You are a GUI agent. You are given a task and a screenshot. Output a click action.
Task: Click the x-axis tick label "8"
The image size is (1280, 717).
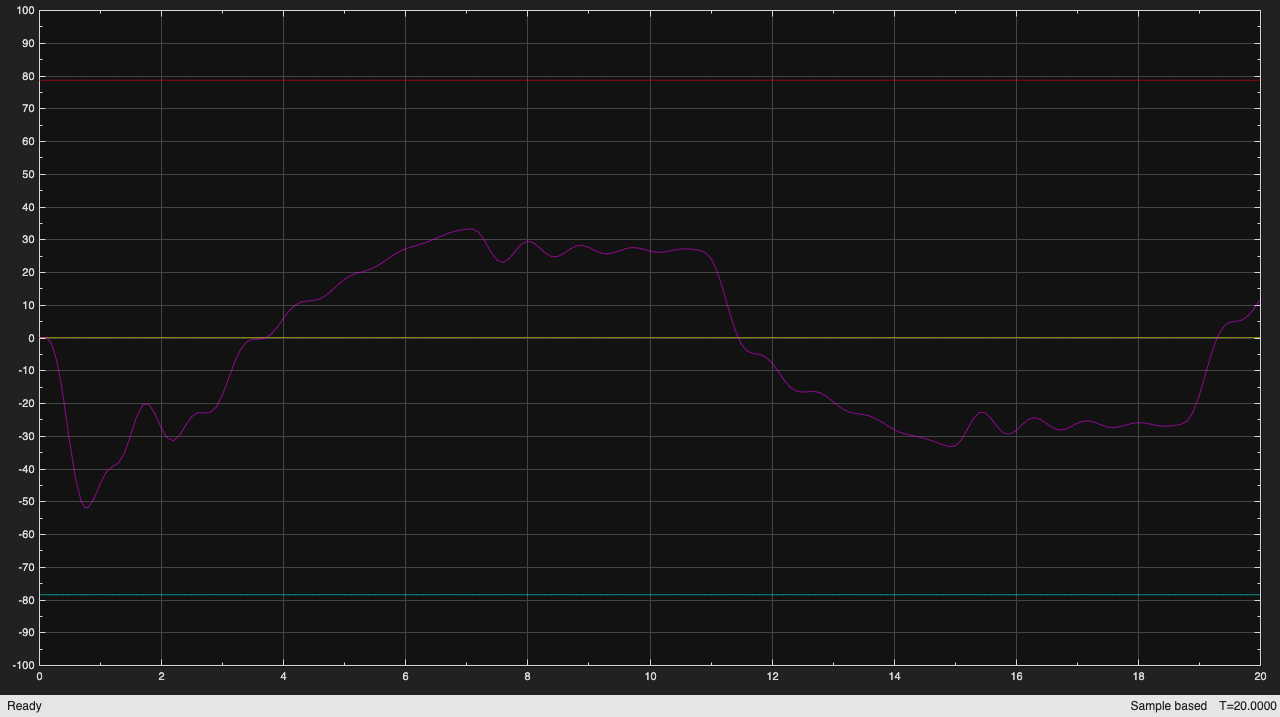(x=527, y=676)
